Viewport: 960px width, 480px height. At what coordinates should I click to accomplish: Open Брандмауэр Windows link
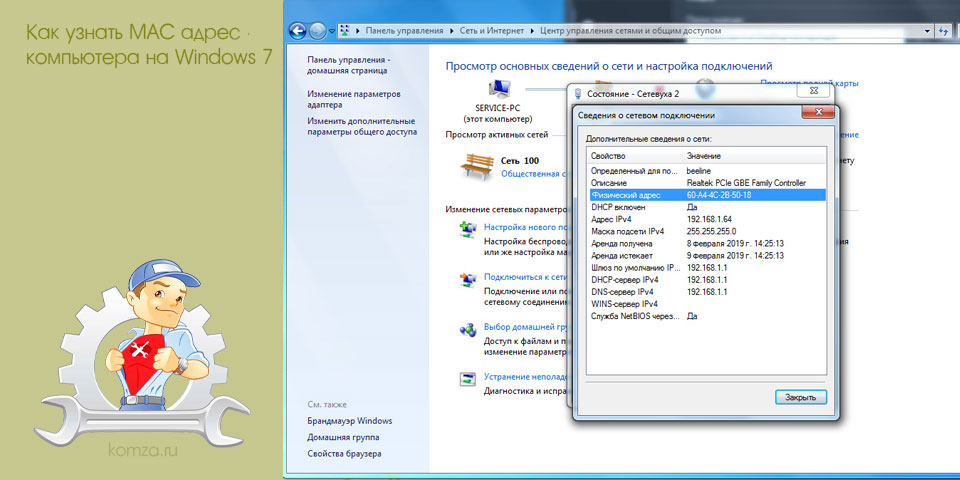pyautogui.click(x=350, y=421)
